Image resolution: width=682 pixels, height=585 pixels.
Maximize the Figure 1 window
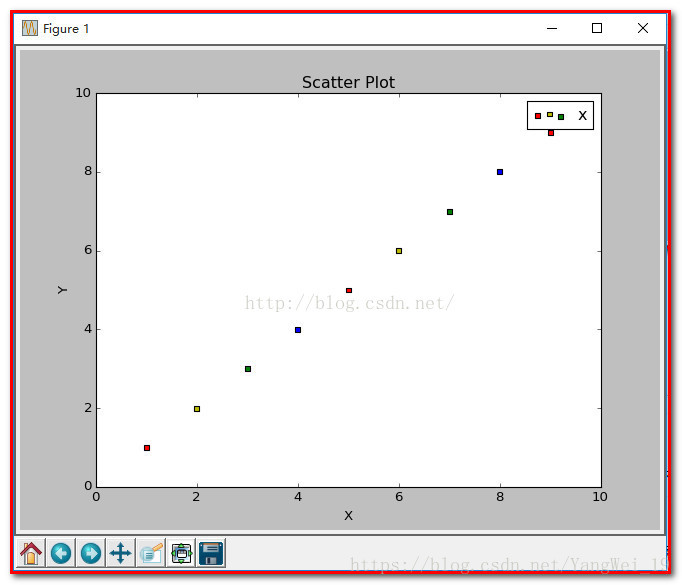pyautogui.click(x=597, y=28)
